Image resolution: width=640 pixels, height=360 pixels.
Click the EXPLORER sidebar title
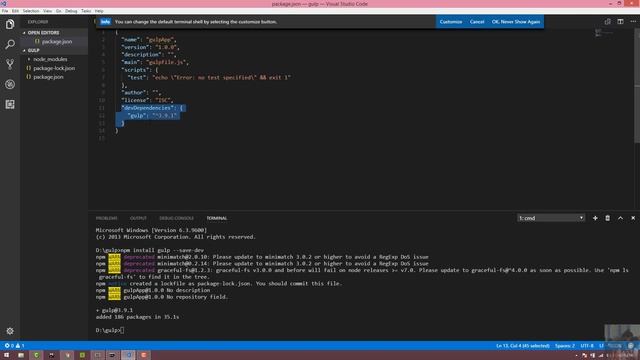click(38, 22)
